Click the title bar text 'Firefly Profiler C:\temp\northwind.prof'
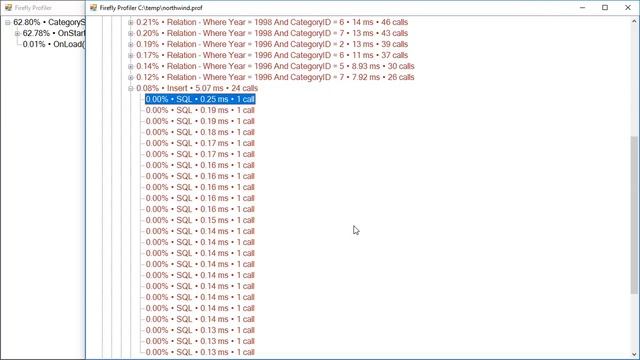The width and height of the screenshot is (640, 360). tap(151, 8)
